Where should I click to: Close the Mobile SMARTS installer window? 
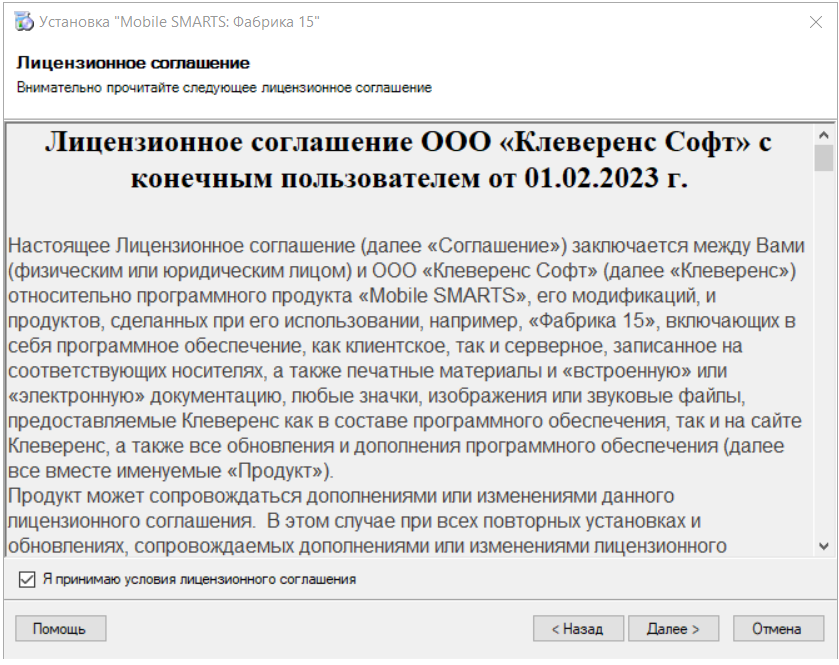(815, 22)
